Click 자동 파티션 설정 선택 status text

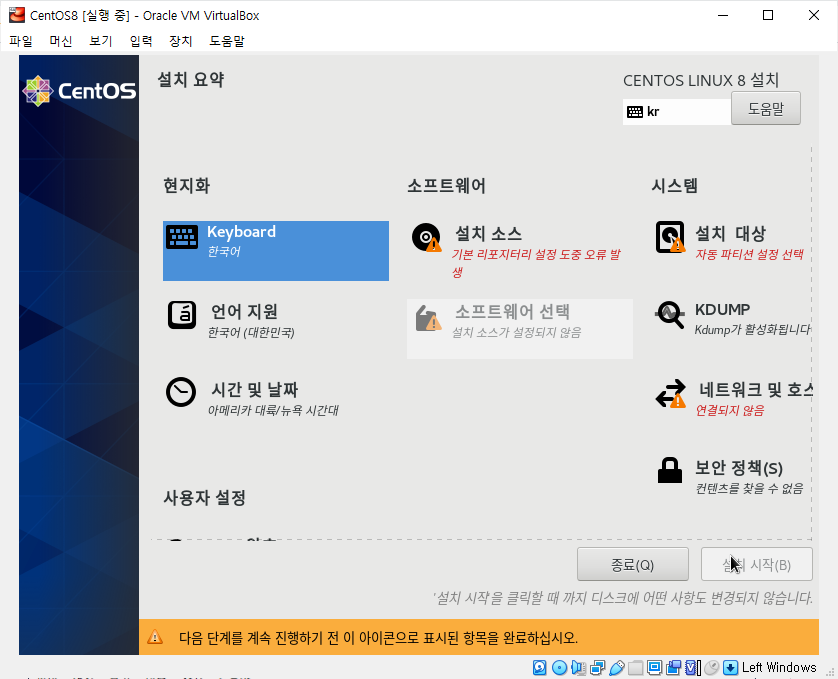749,254
